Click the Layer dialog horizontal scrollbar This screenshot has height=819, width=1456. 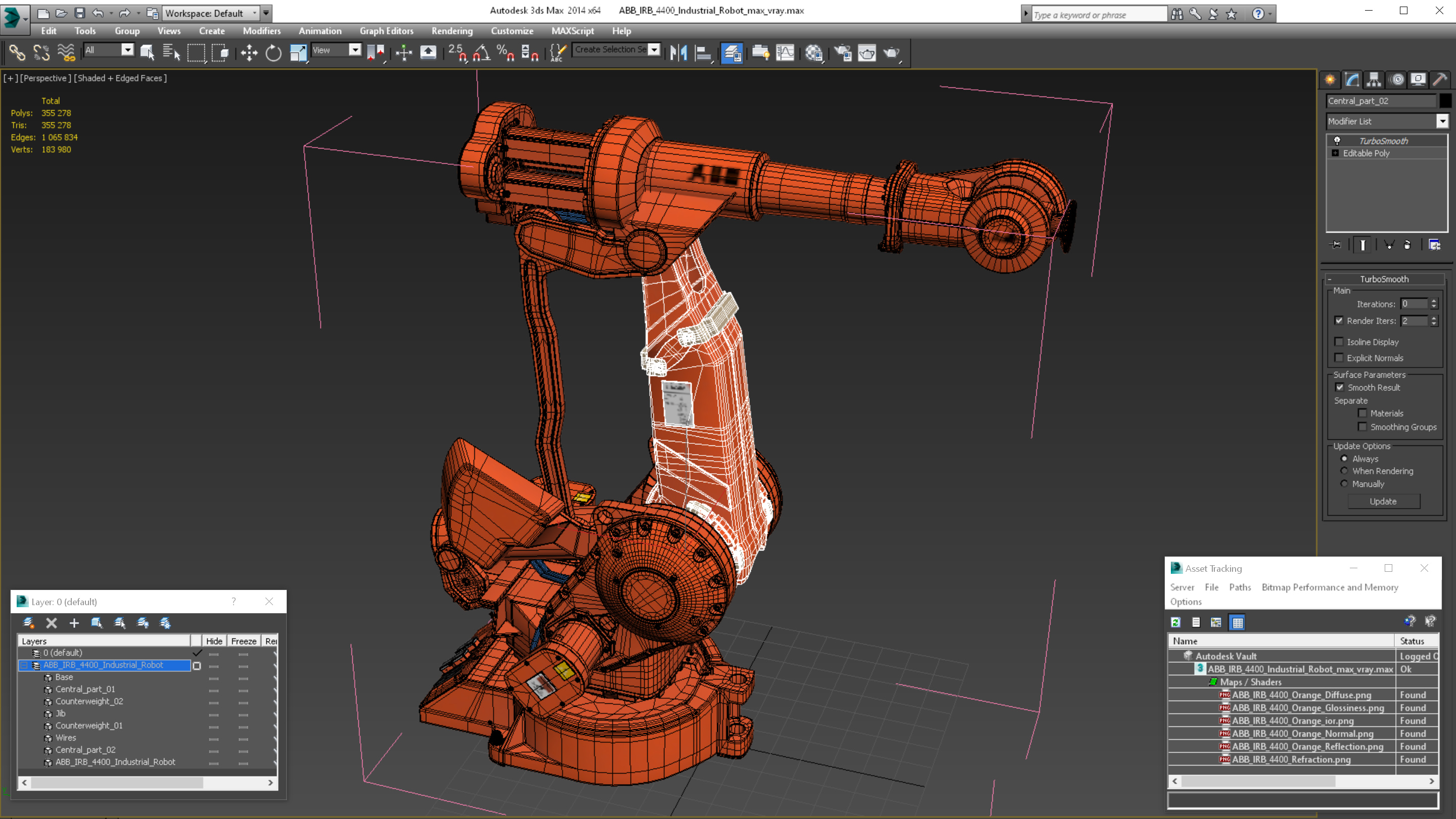tap(118, 782)
